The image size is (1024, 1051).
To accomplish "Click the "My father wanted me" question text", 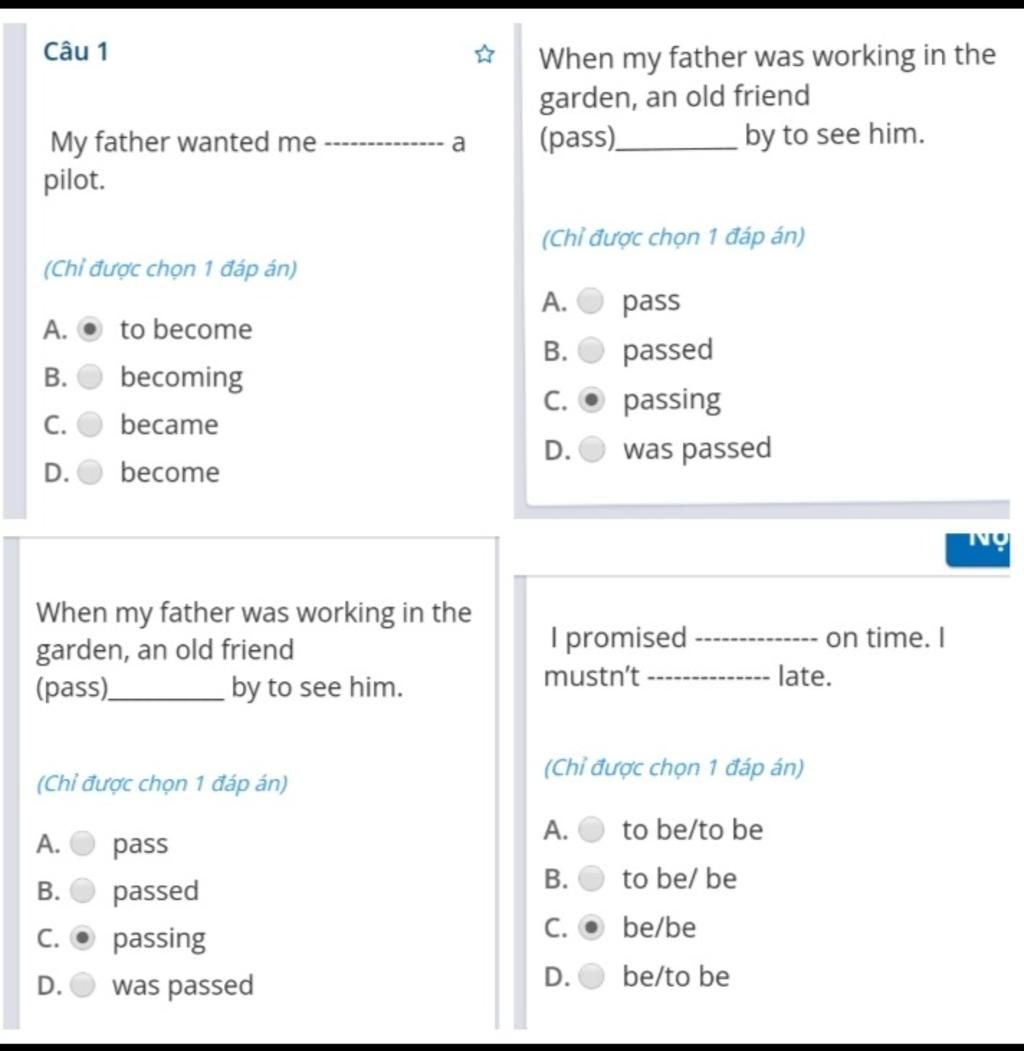I will point(184,143).
